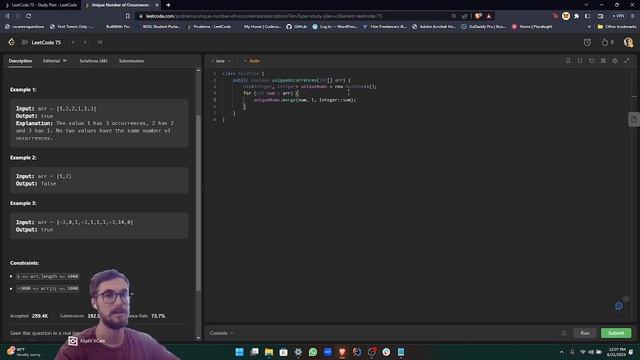Viewport: 640px width, 360px height.
Task: Open the user profile avatar
Action: 628,42
